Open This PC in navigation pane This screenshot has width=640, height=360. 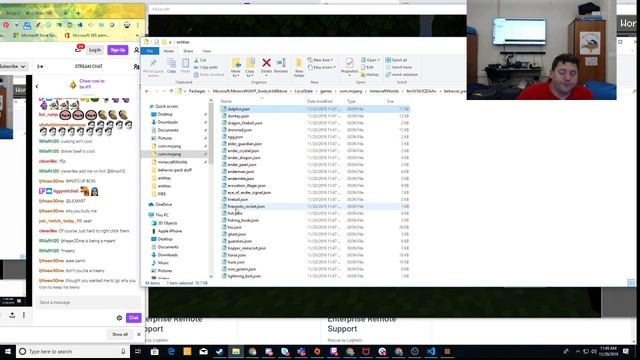[162, 215]
